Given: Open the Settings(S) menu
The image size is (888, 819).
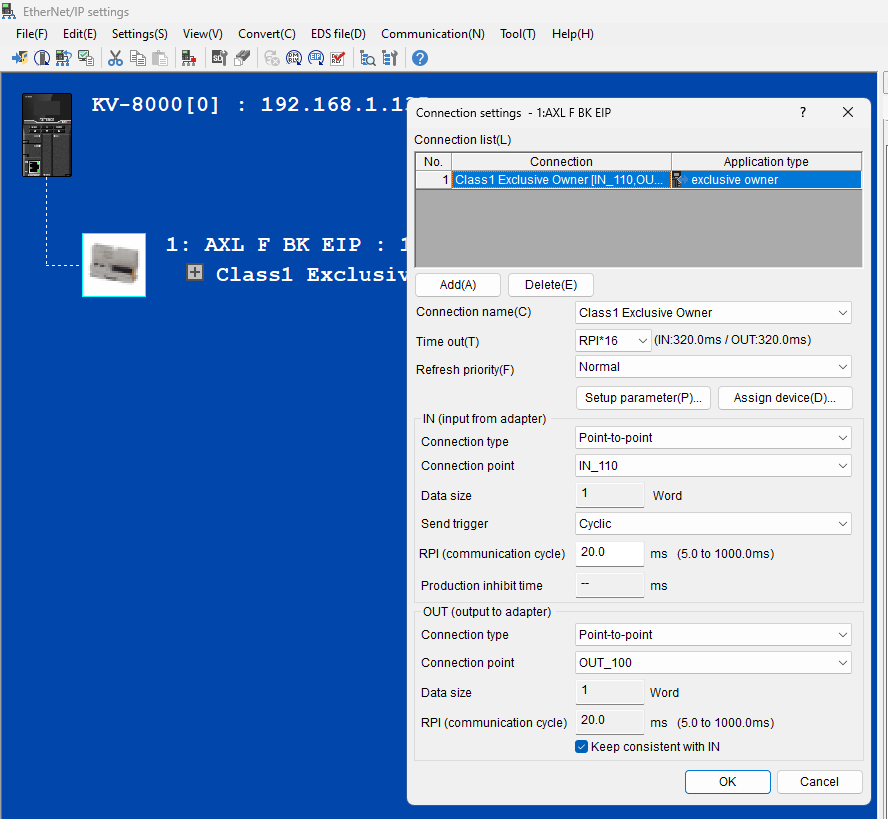Looking at the screenshot, I should tap(140, 34).
